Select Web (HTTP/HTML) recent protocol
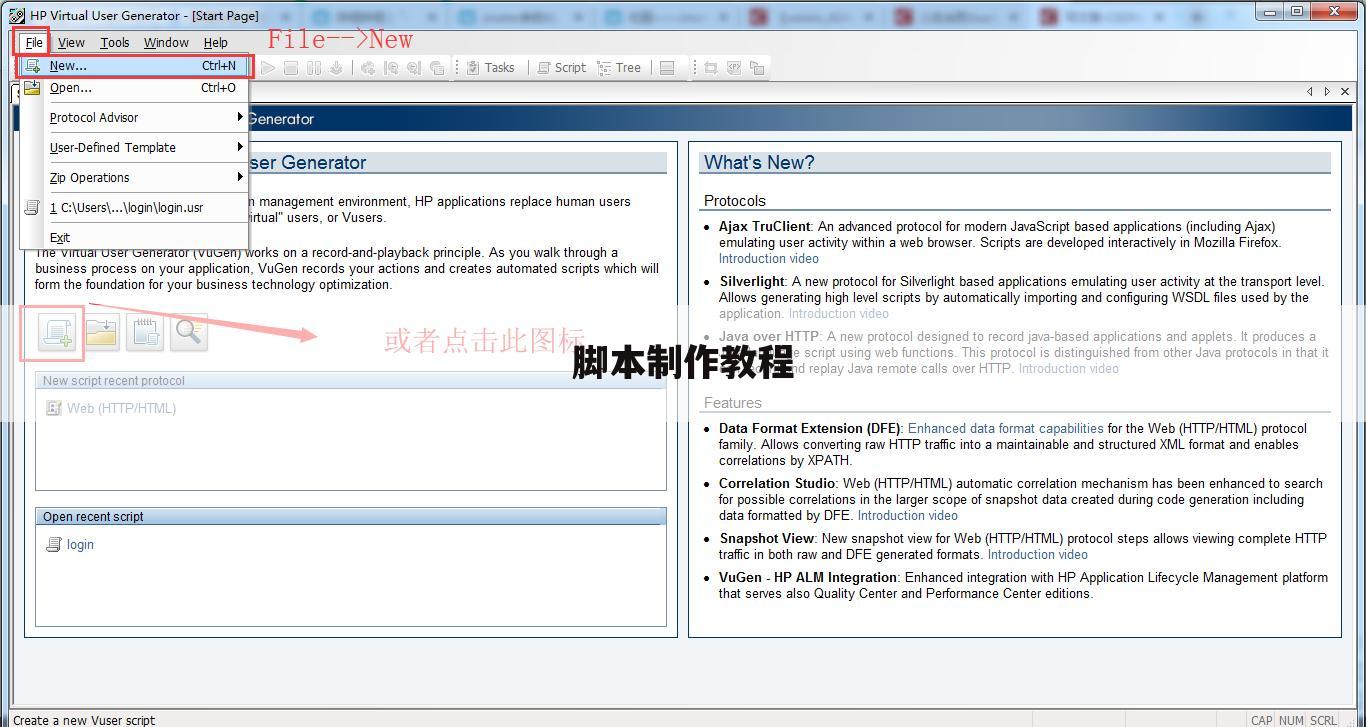1366x727 pixels. pyautogui.click(x=120, y=408)
